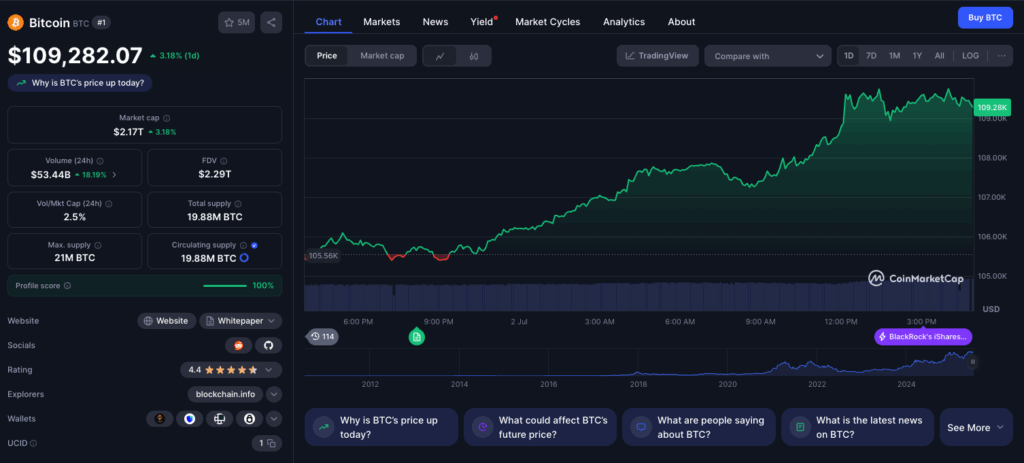The width and height of the screenshot is (1024, 463).
Task: Click info icon for Vol/Mkt Cap (24h)
Action: tap(108, 204)
